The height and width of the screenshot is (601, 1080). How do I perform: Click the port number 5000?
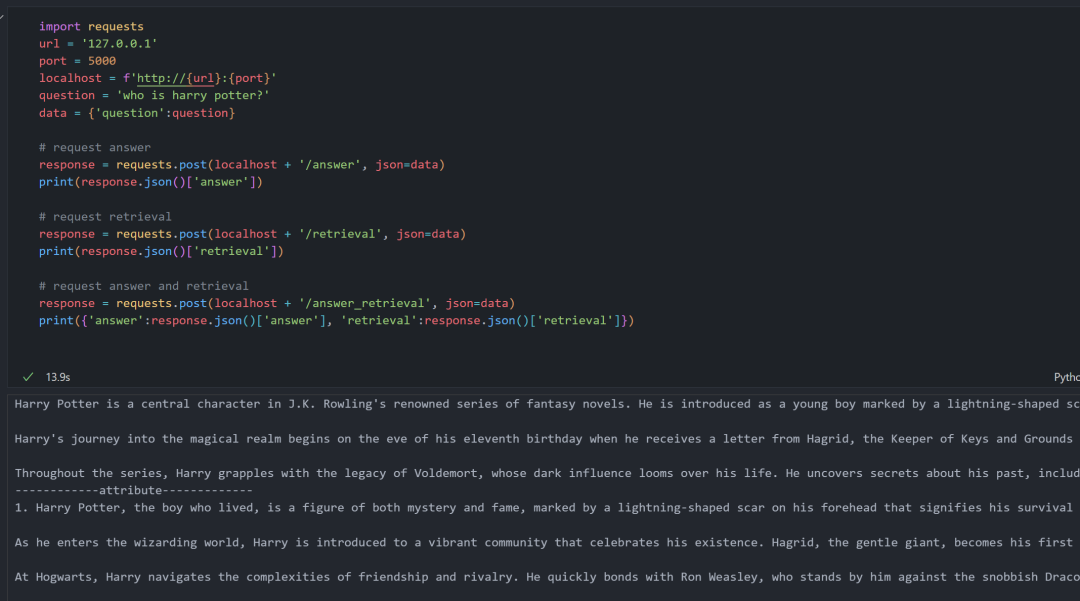(102, 61)
